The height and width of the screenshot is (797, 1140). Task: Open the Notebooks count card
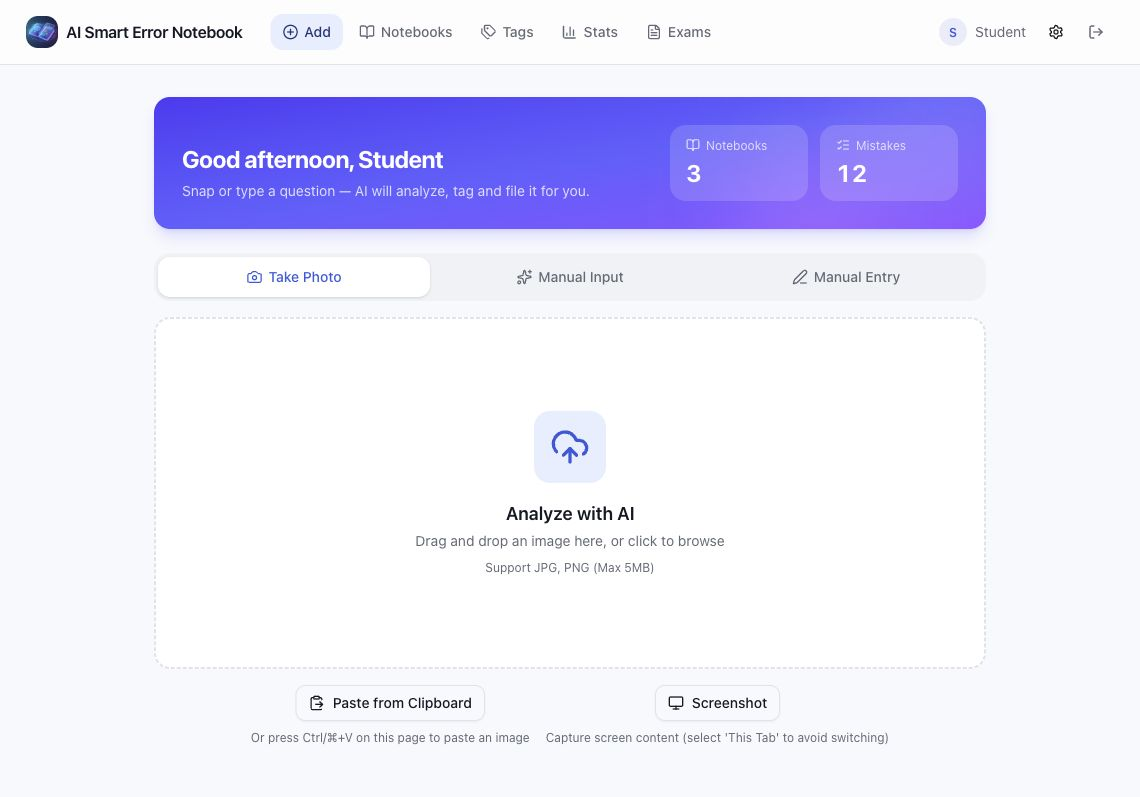tap(739, 163)
